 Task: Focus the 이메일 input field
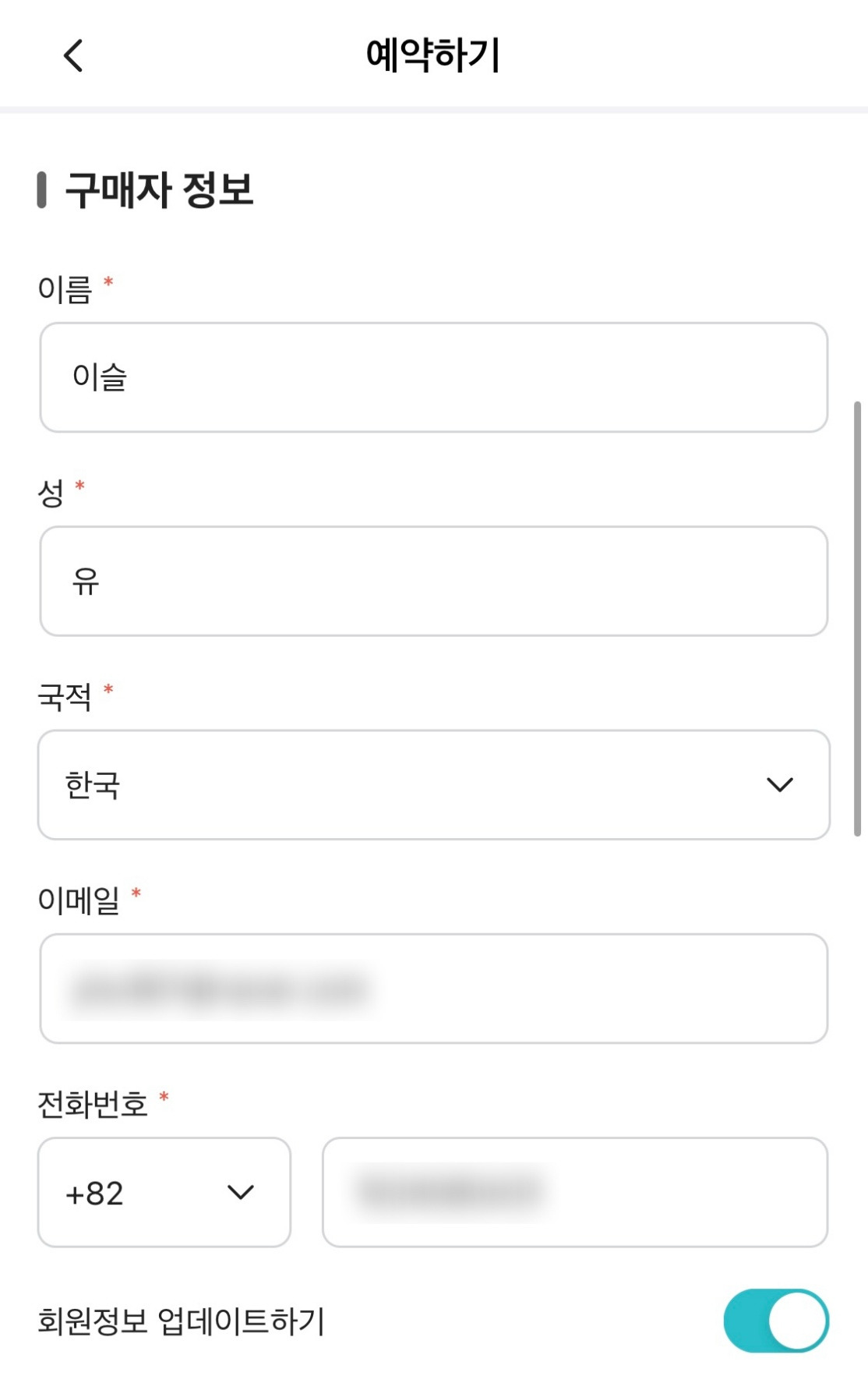[433, 989]
